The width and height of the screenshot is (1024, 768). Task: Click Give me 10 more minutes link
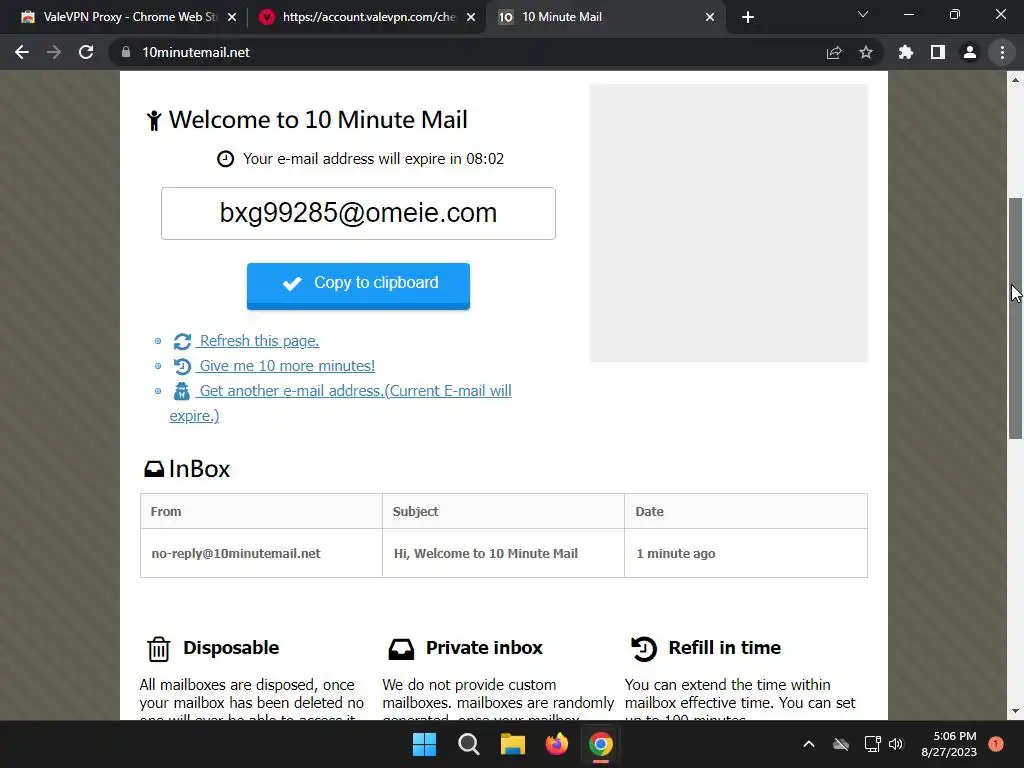pyautogui.click(x=287, y=366)
